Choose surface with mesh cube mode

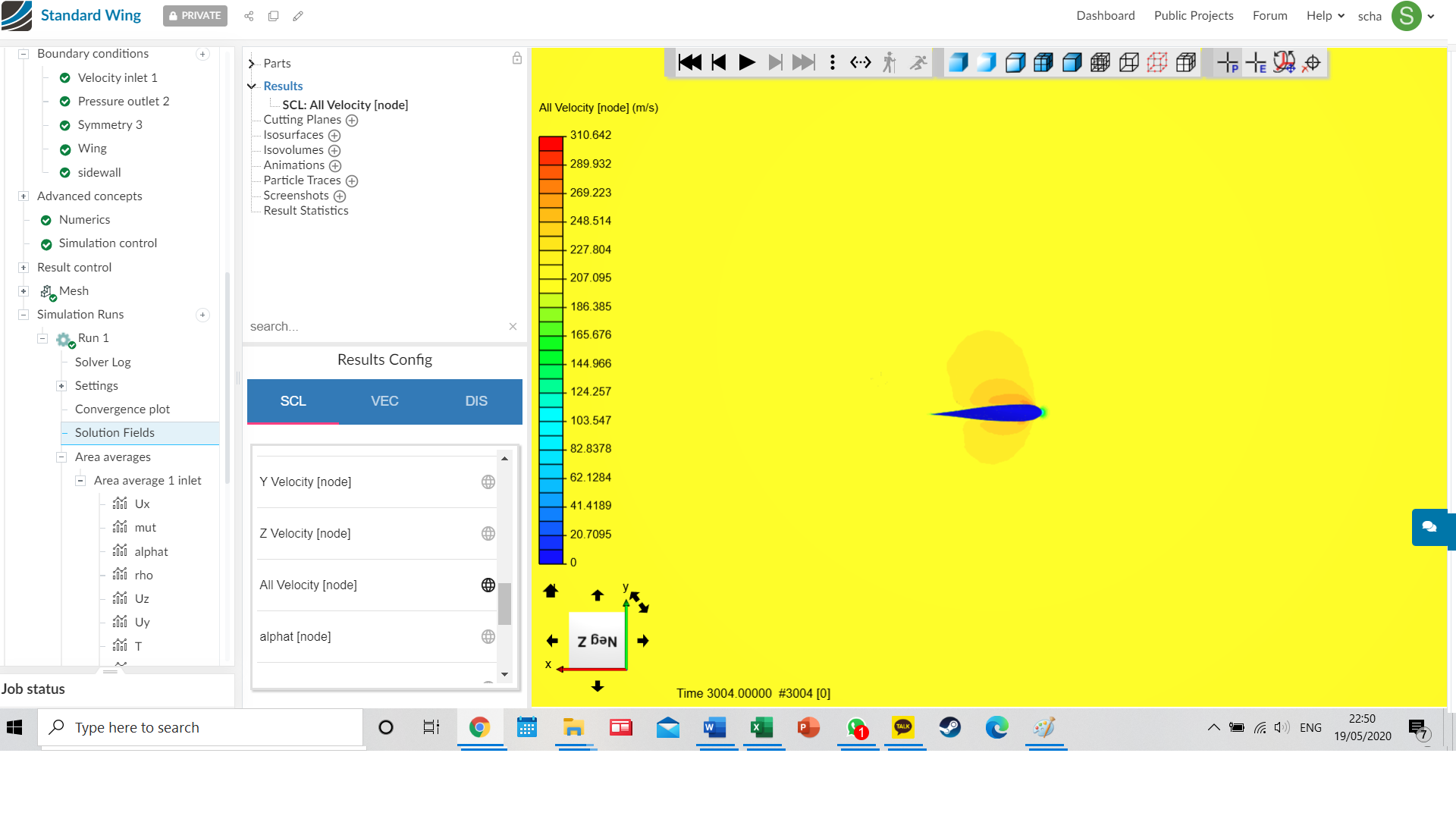(1043, 63)
